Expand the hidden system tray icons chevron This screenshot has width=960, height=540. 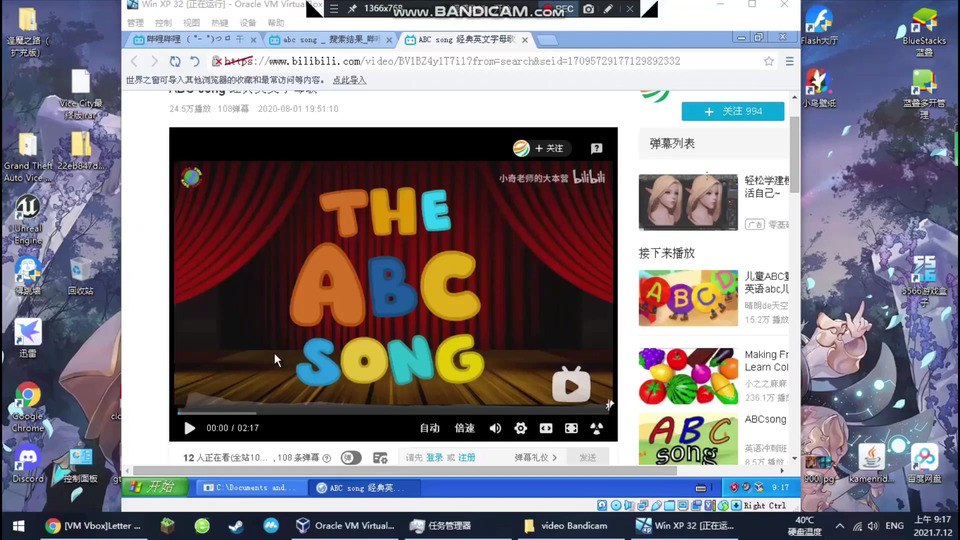[x=839, y=526]
